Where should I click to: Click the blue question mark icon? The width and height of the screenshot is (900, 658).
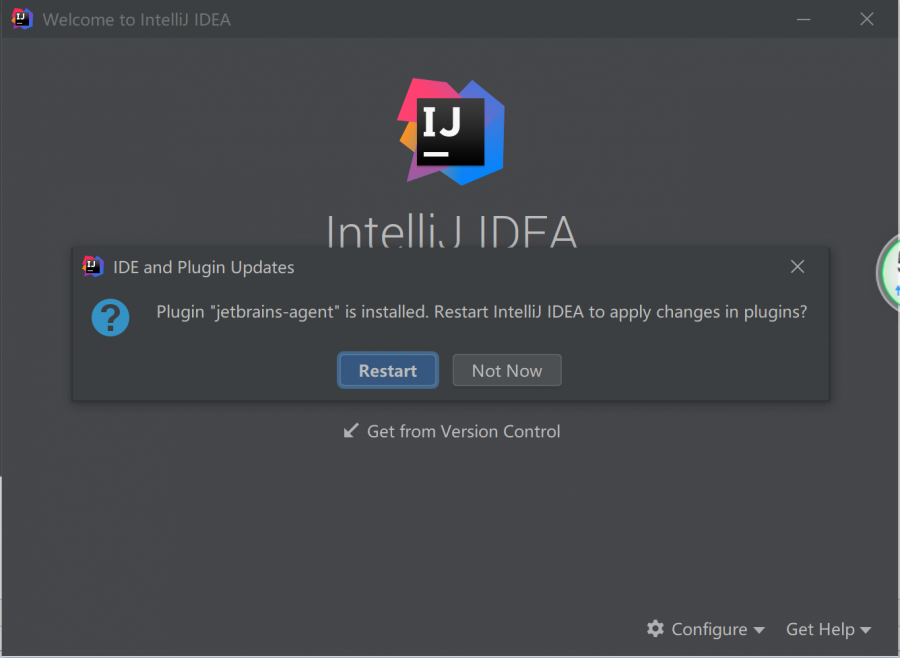coord(110,317)
